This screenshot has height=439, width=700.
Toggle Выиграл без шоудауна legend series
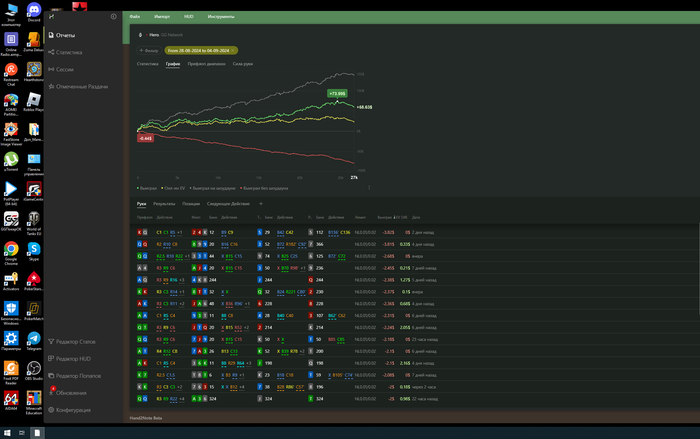pyautogui.click(x=264, y=188)
